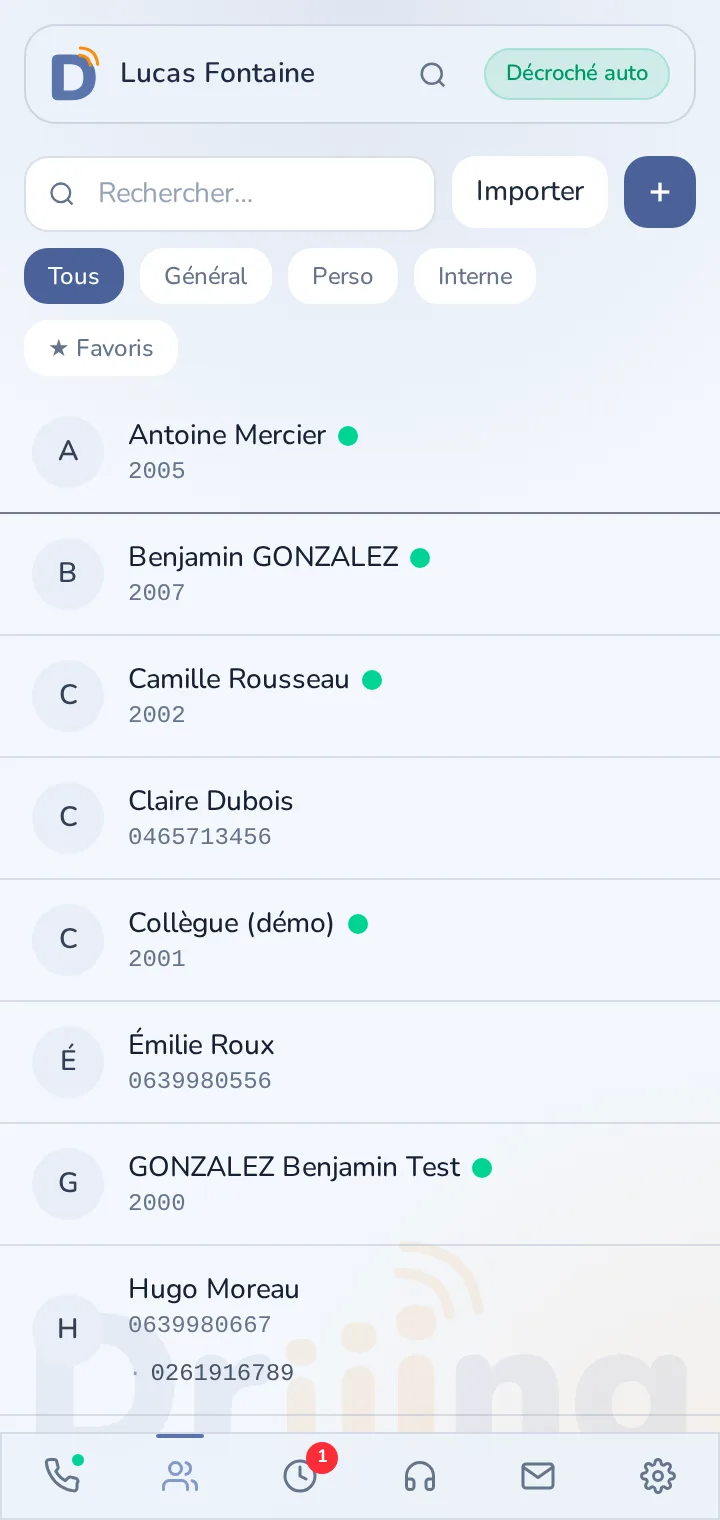
Task: Open the voicemail envelope icon
Action: pos(538,1476)
